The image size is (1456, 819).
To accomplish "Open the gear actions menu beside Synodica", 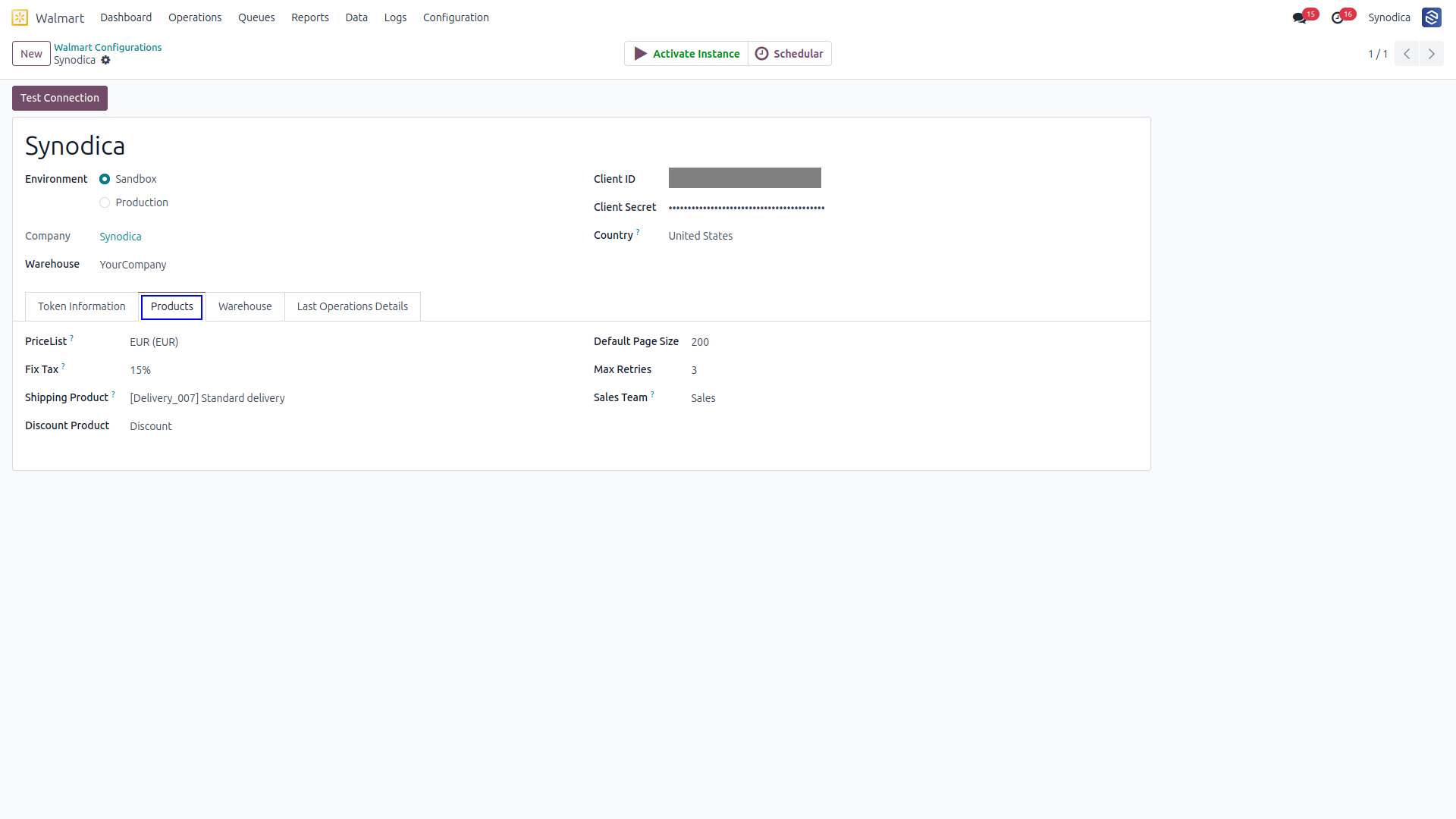I will click(x=106, y=61).
